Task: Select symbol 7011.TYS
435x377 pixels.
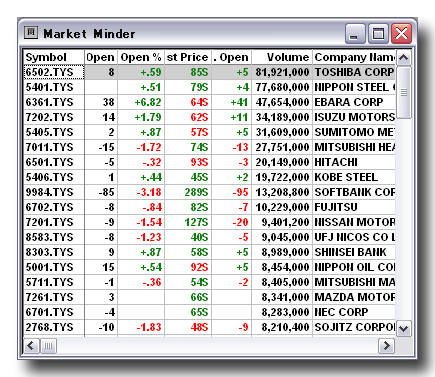Action: pyautogui.click(x=49, y=147)
